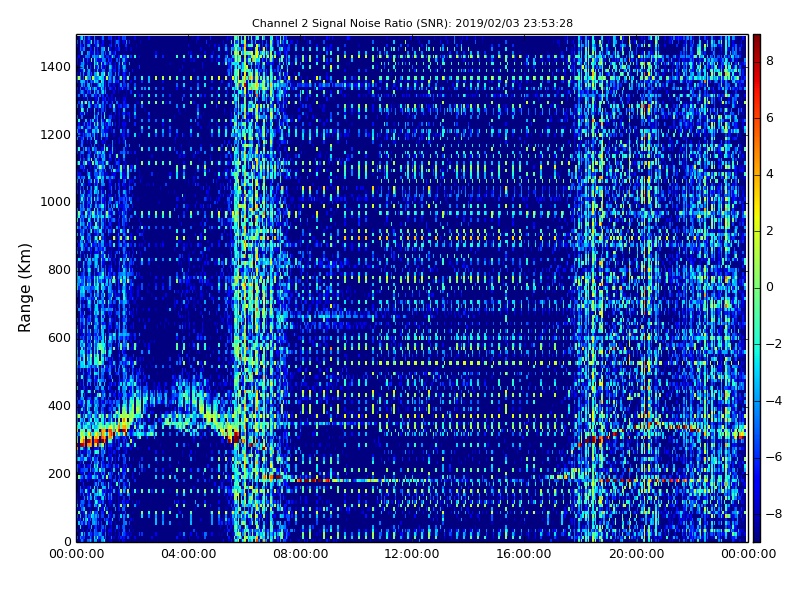This screenshot has height=600, width=800.
Task: Click the colorbar value 6 label
Action: point(770,118)
